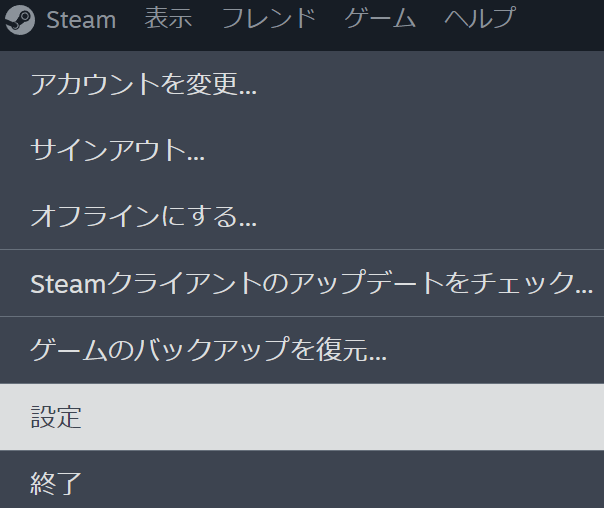Select アカウントを変更... from the menu
604x508 pixels.
point(144,85)
